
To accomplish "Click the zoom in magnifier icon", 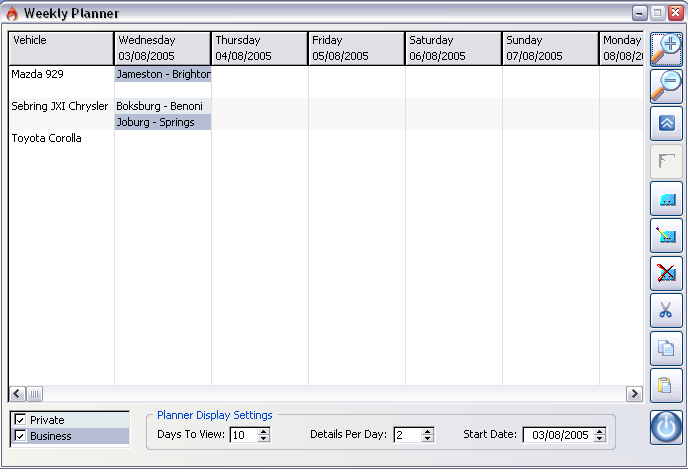I will (666, 49).
